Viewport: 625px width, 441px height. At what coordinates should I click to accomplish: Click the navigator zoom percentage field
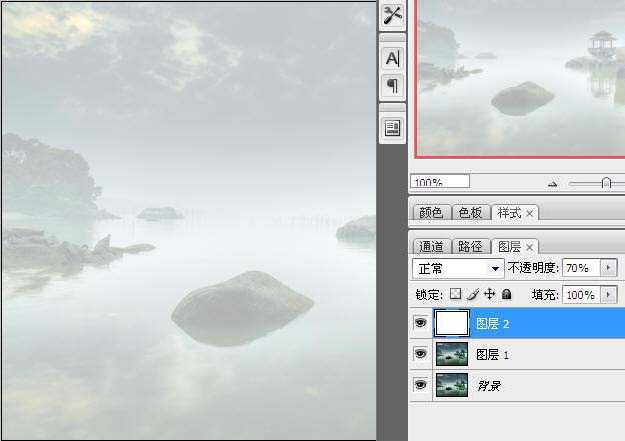tap(440, 181)
